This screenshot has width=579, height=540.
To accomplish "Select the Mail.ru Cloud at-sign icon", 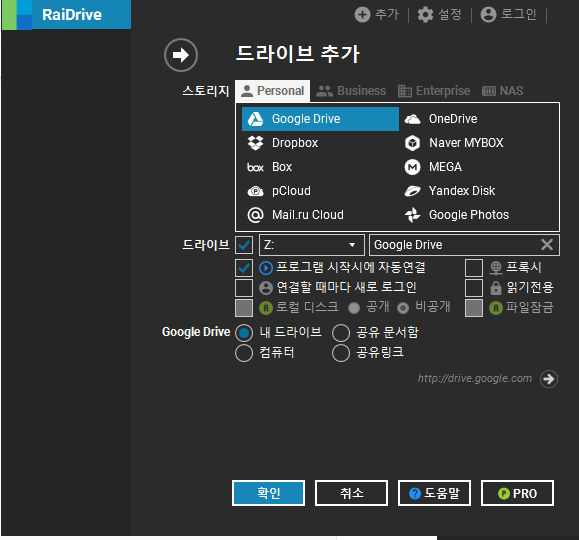I will tap(255, 215).
